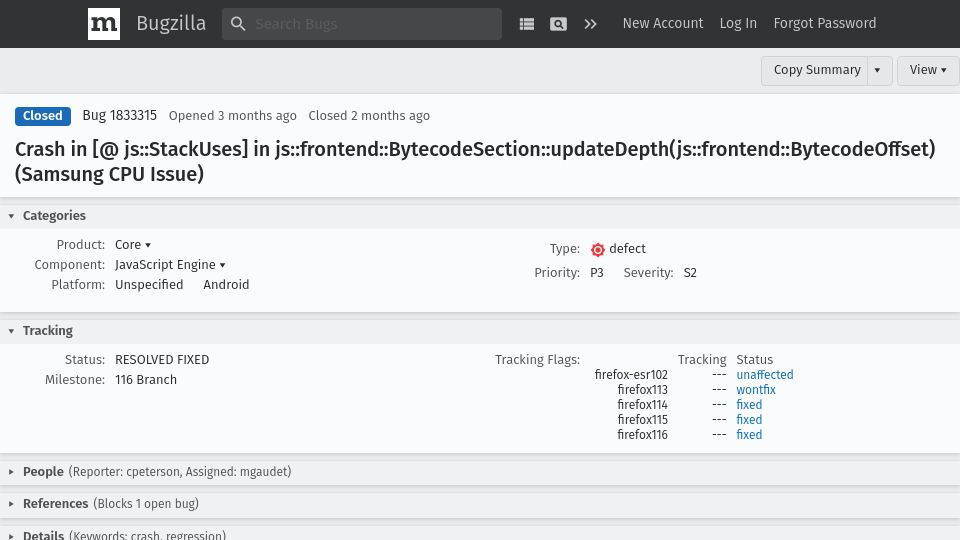This screenshot has height=540, width=960.
Task: Click the 'Unspecified' platform value
Action: click(149, 285)
